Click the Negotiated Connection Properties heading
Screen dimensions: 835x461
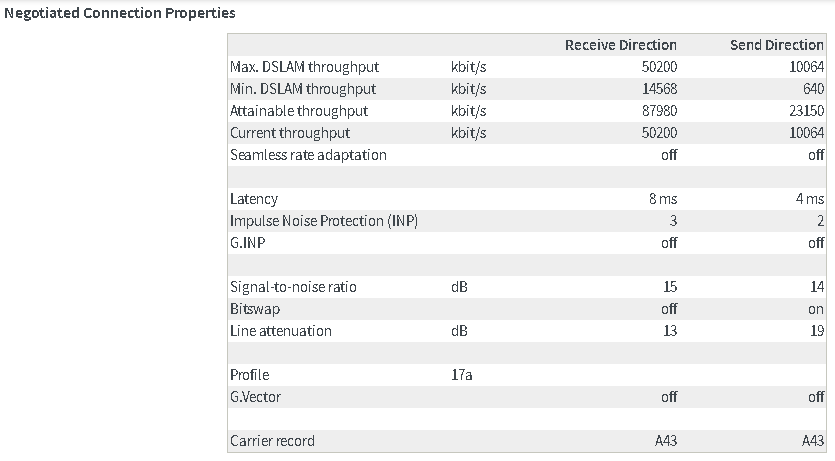tap(120, 15)
